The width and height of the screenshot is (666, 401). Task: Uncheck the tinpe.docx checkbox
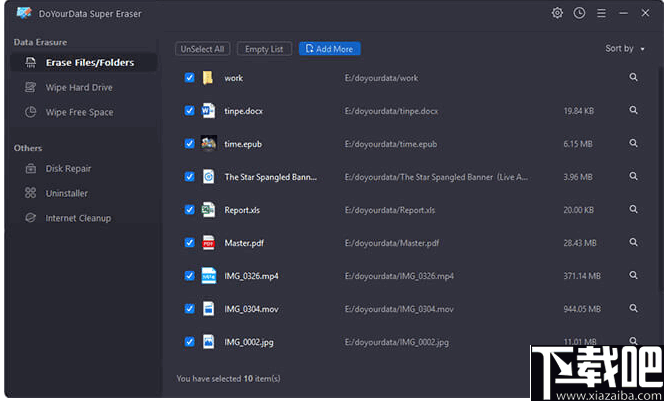(x=189, y=110)
